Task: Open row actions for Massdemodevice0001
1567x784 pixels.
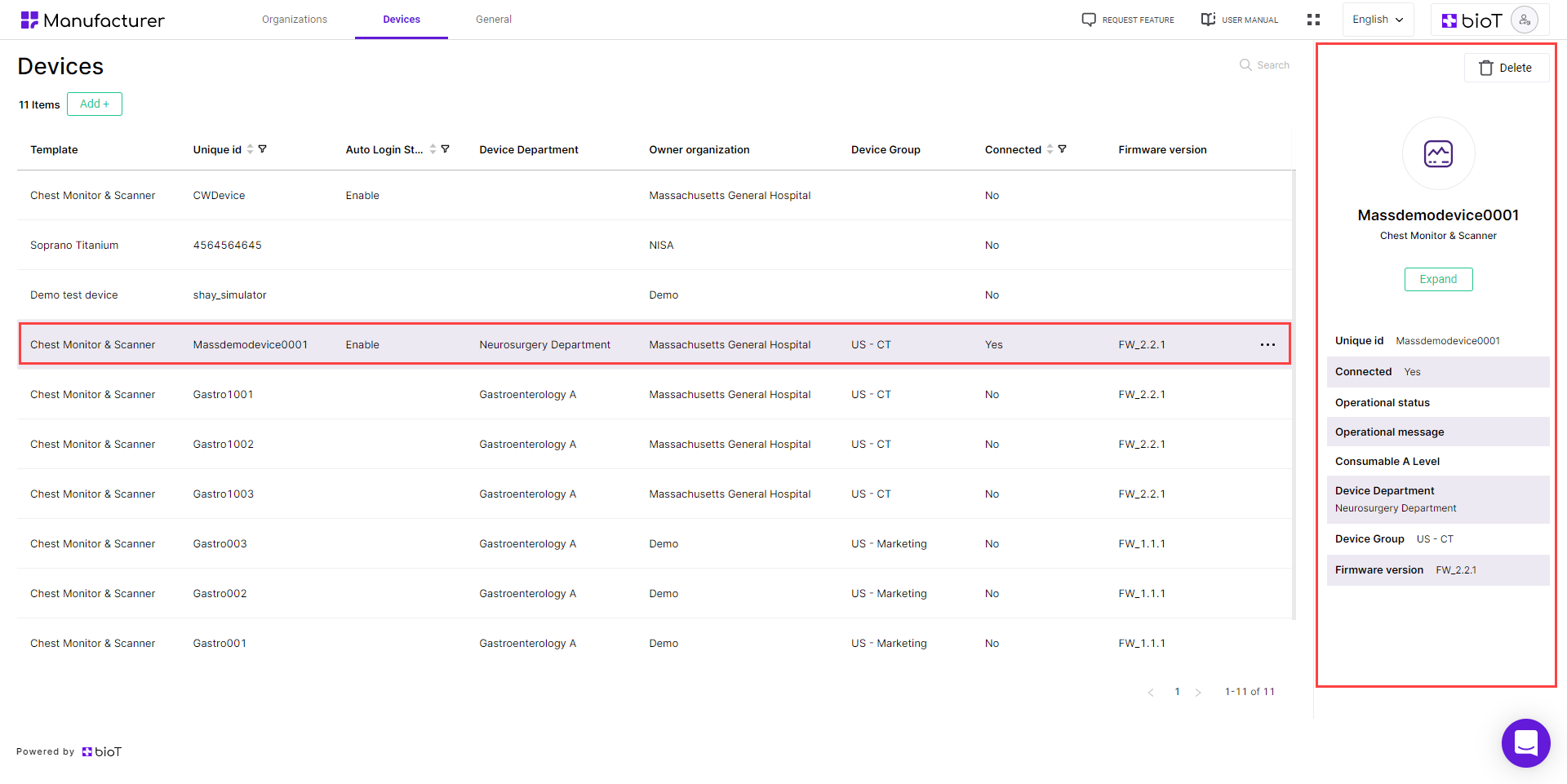Action: [x=1267, y=344]
